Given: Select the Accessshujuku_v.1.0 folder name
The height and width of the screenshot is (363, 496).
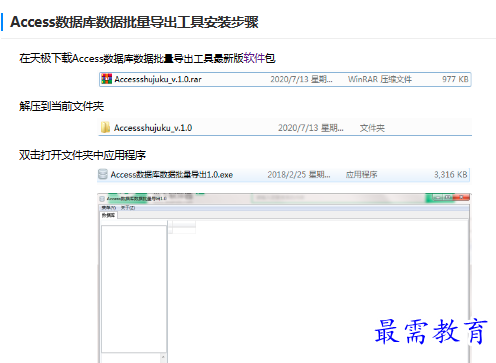Looking at the screenshot, I should tap(153, 128).
